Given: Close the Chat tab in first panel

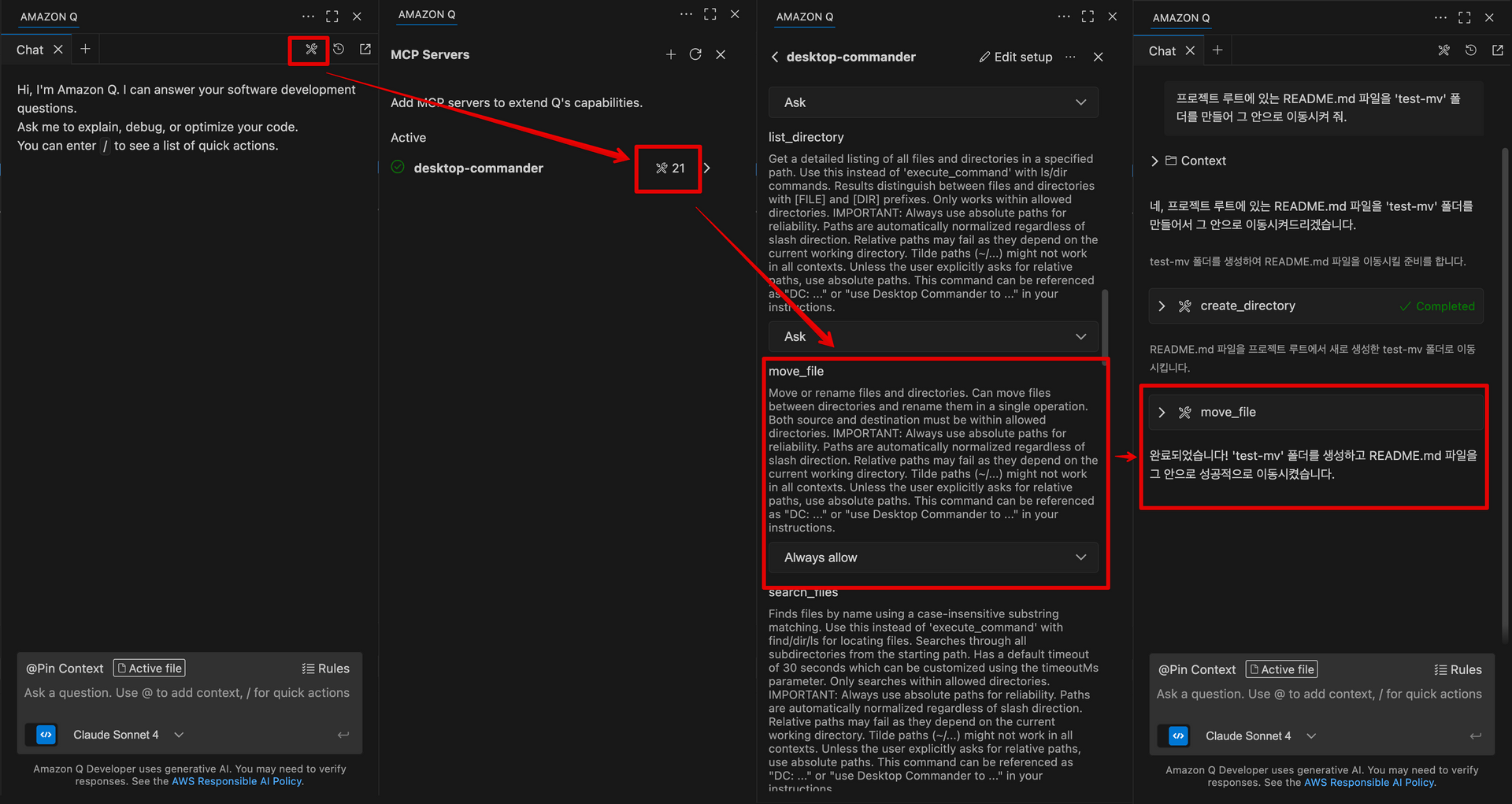Looking at the screenshot, I should point(58,50).
